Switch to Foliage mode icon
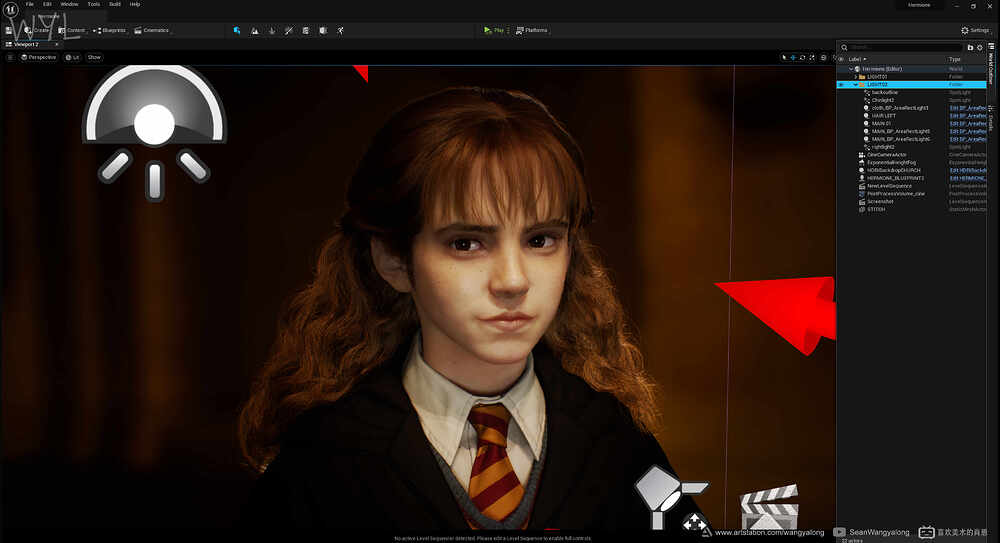Screen dimensions: 1000x543 click(272, 30)
